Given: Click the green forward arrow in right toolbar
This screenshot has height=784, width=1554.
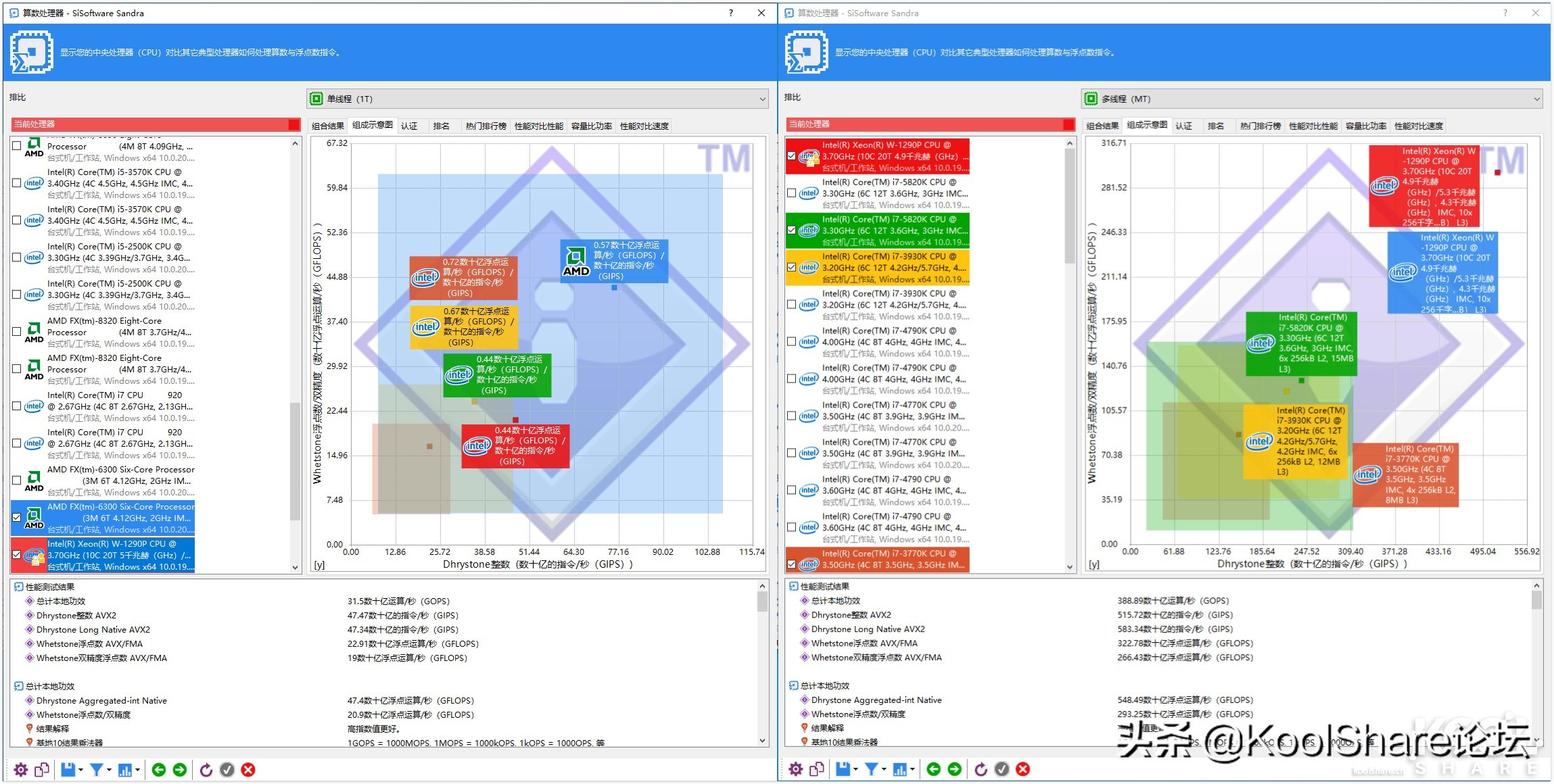Looking at the screenshot, I should tap(954, 769).
